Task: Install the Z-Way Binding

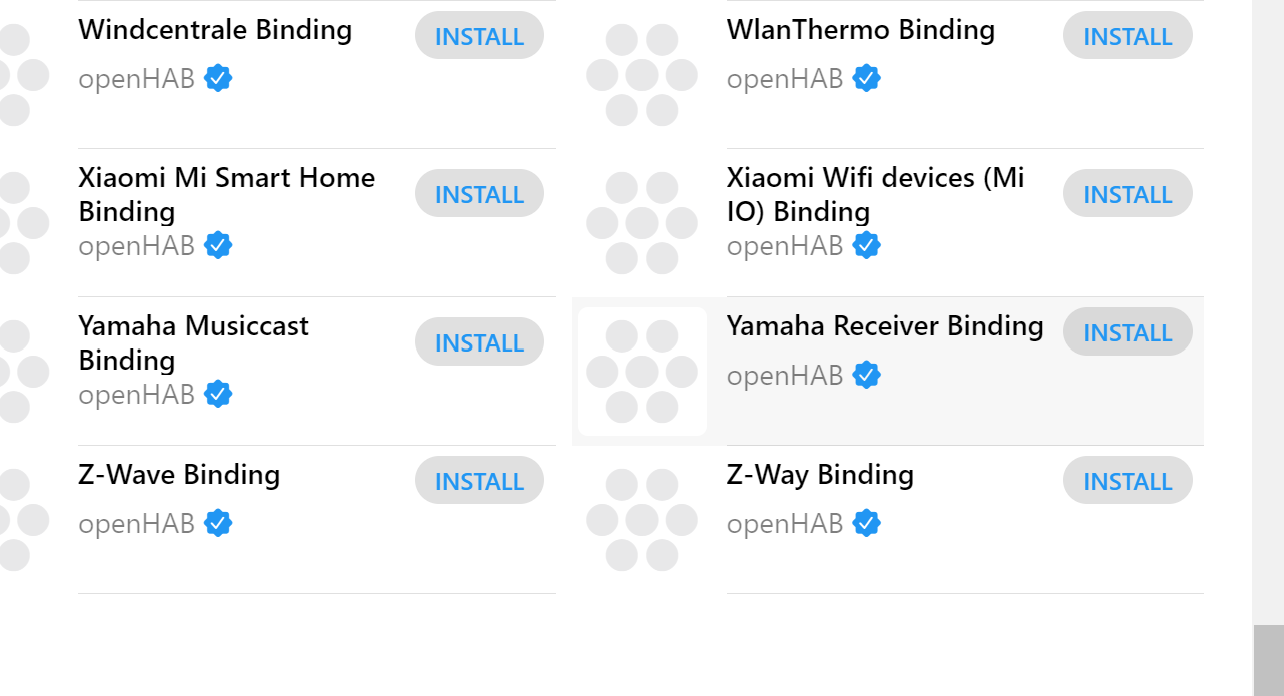Action: pyautogui.click(x=1127, y=481)
